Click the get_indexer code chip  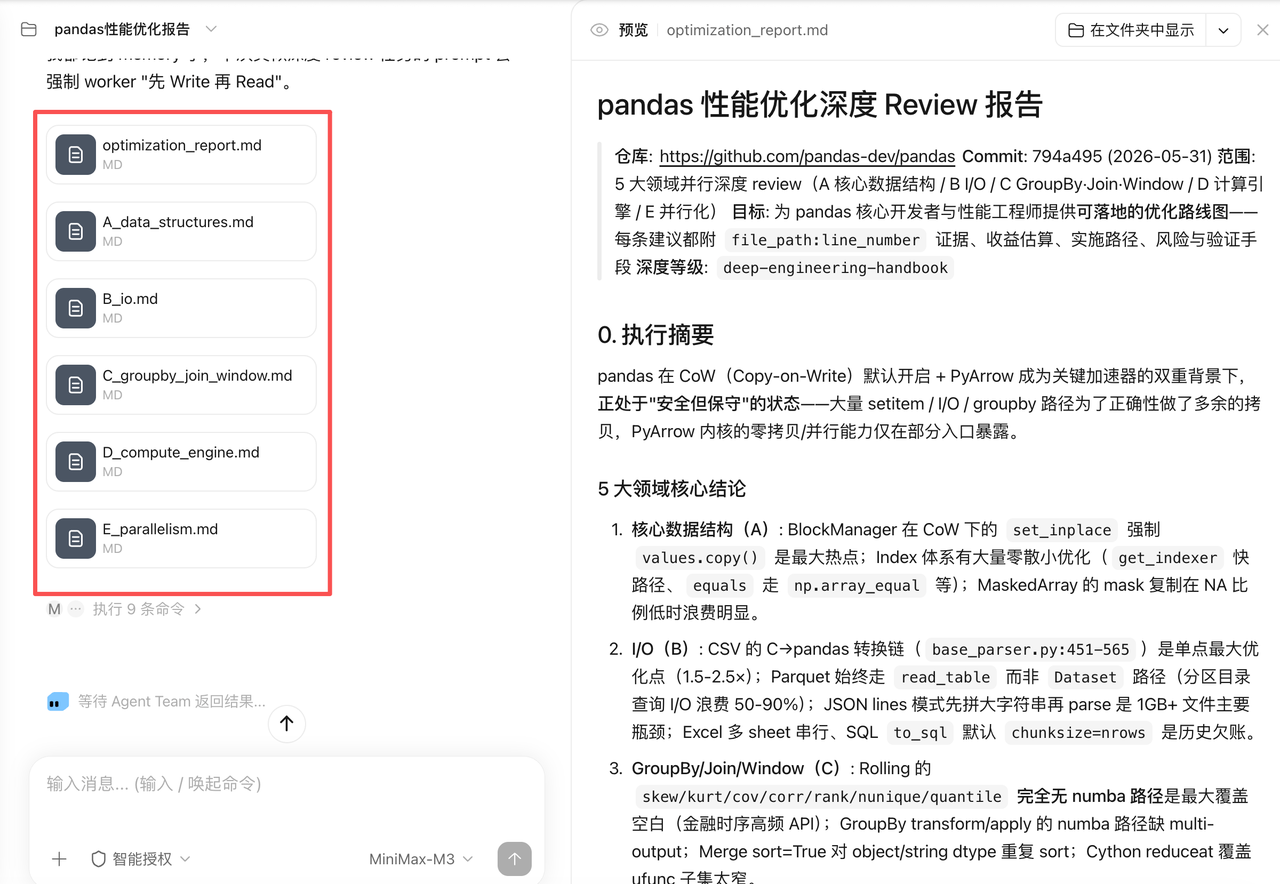click(x=1168, y=558)
